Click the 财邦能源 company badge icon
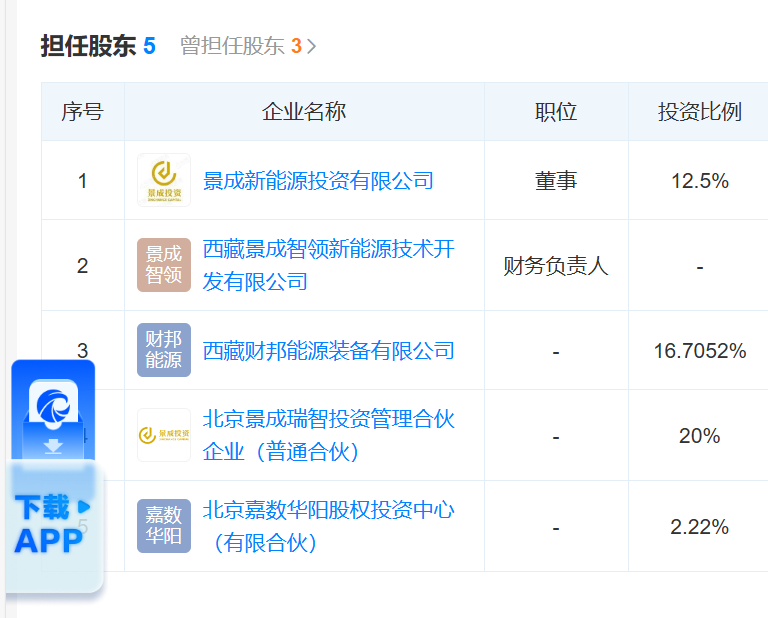 pos(163,350)
